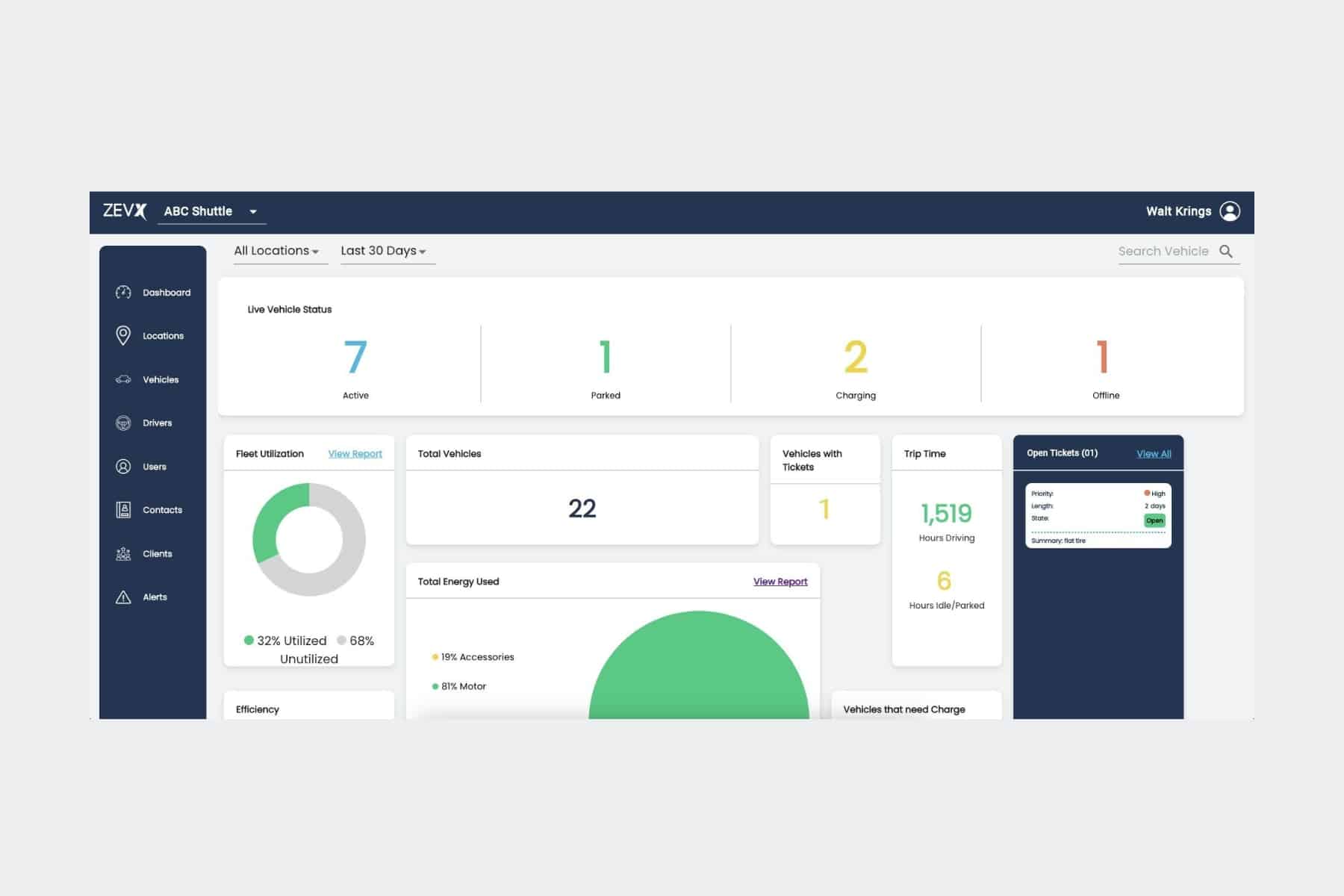
Task: Click the Drivers steering wheel icon
Action: (123, 423)
